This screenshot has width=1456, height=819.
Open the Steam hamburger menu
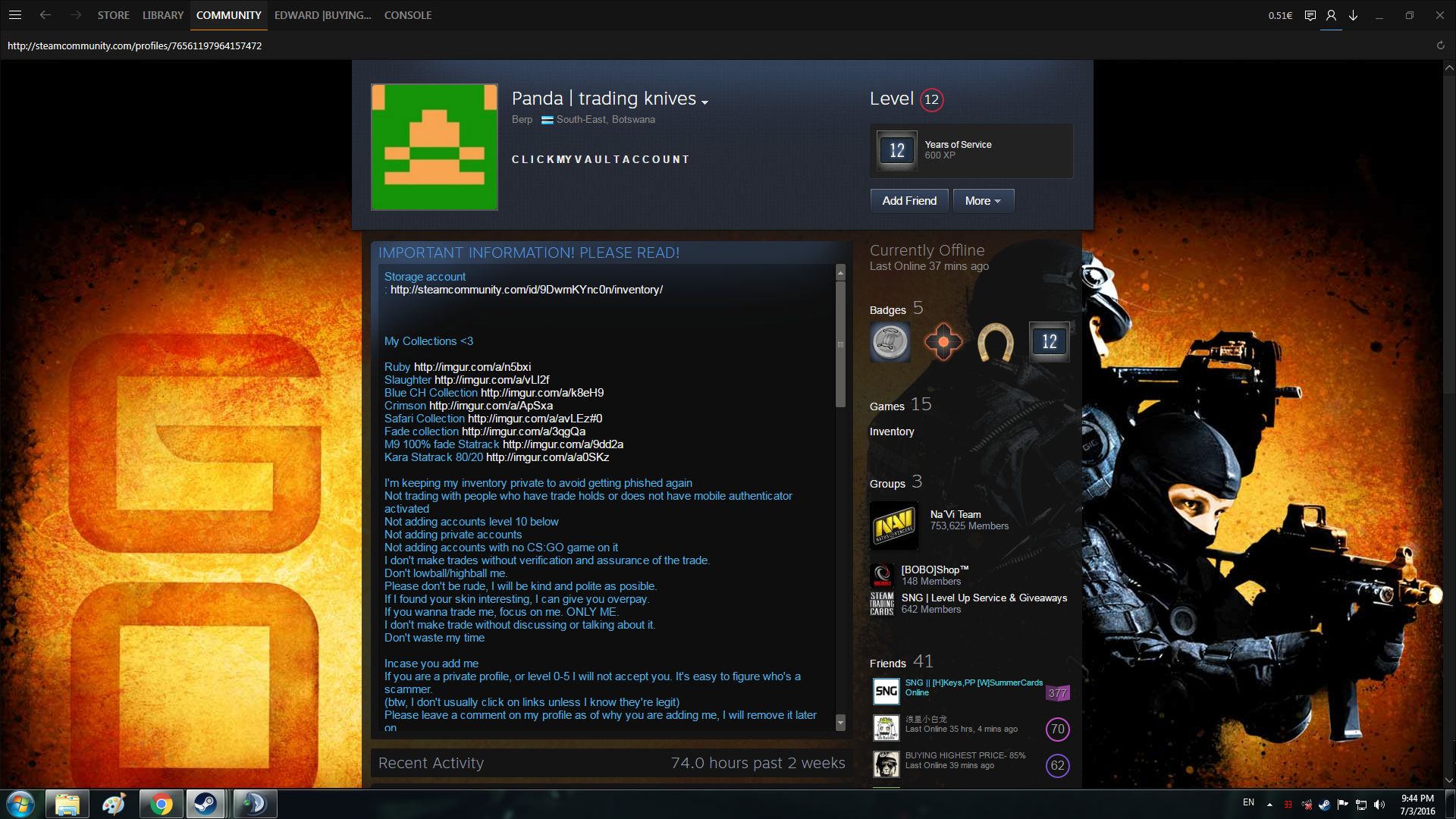click(15, 15)
